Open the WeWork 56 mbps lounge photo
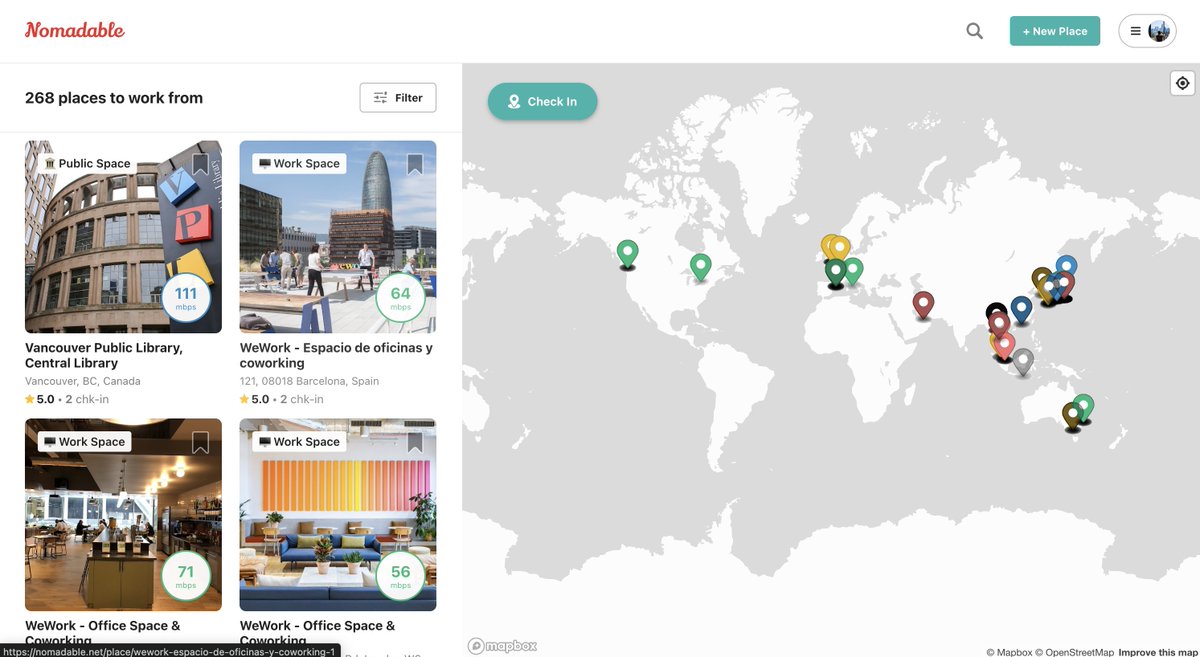Image resolution: width=1200 pixels, height=657 pixels. pos(338,514)
